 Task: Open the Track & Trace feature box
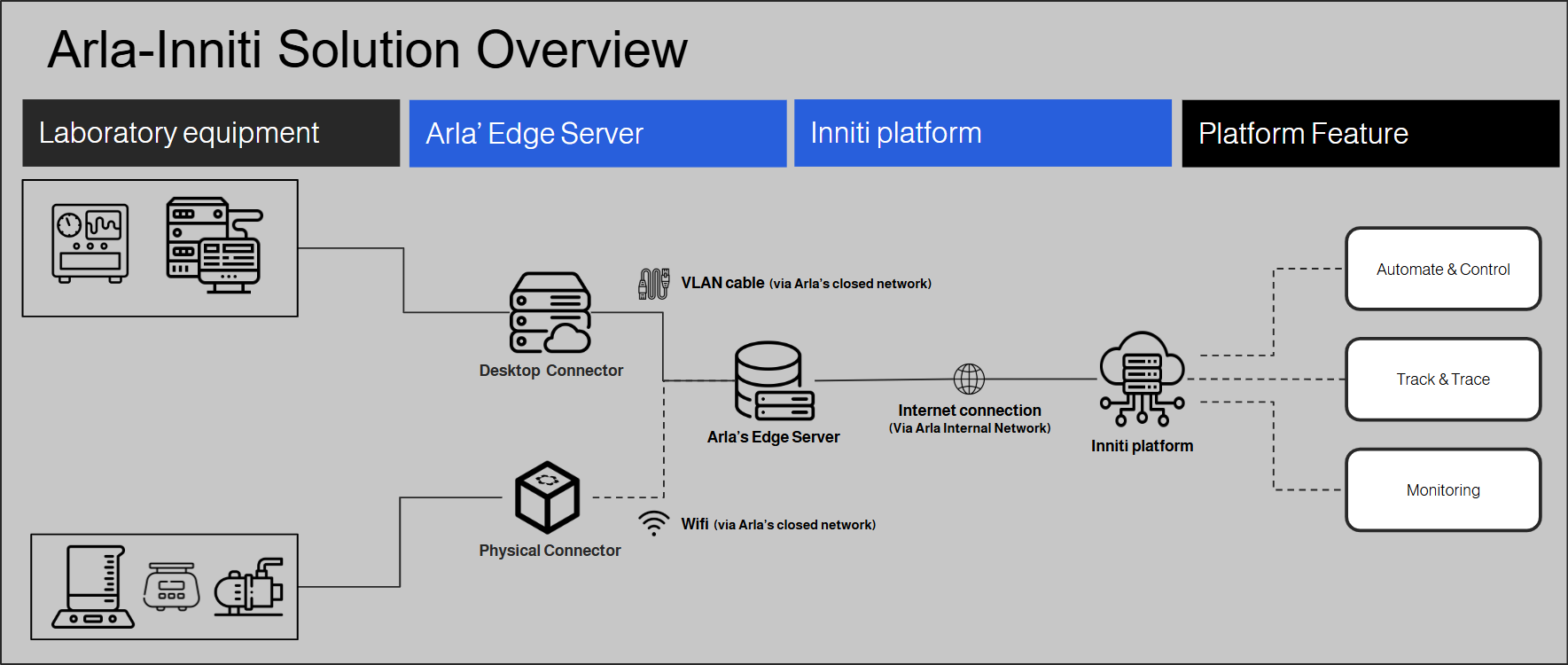(x=1443, y=379)
